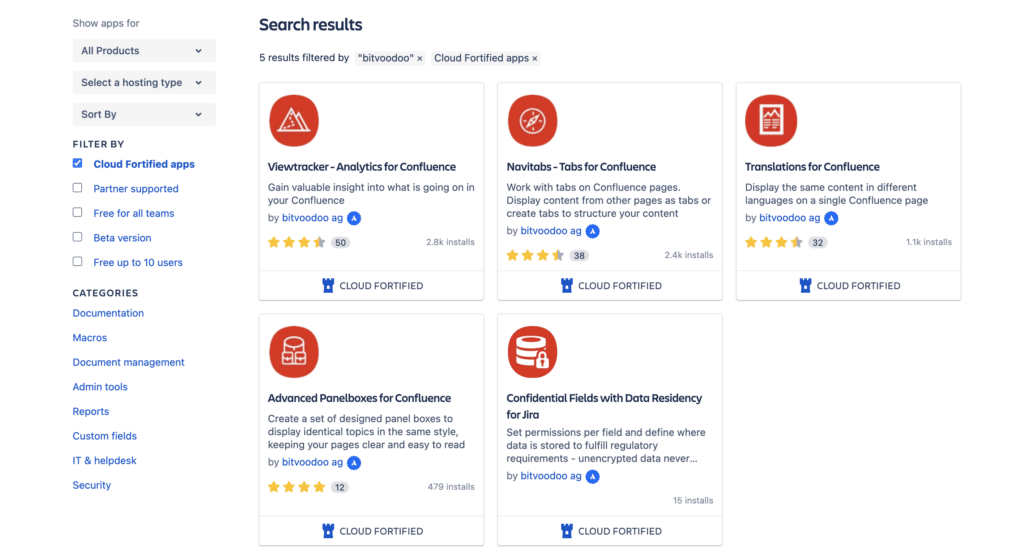Expand the All Products dropdown
Screen dimensions: 1024x553
click(144, 51)
